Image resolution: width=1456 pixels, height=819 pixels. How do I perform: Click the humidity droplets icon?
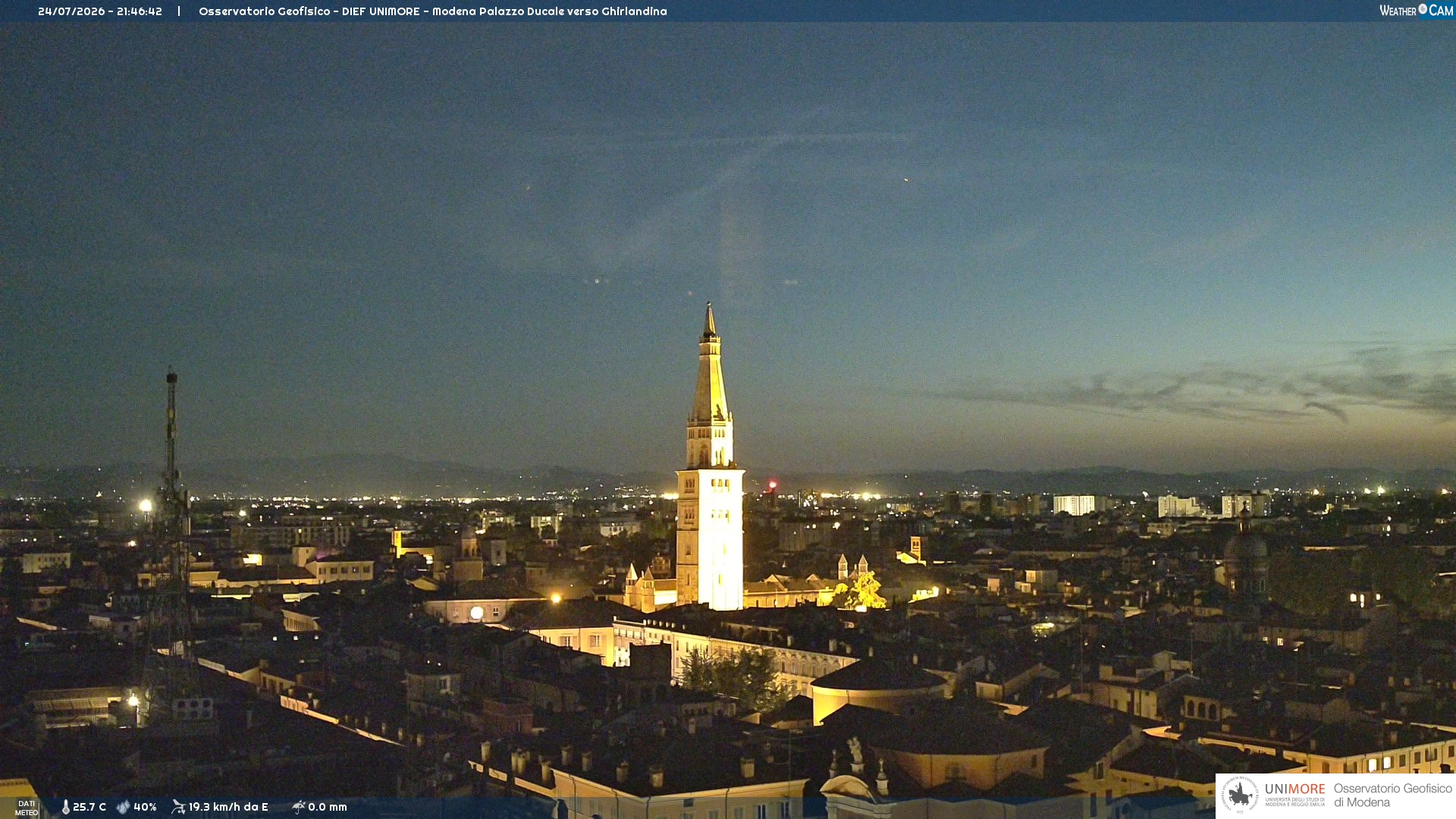[x=123, y=807]
